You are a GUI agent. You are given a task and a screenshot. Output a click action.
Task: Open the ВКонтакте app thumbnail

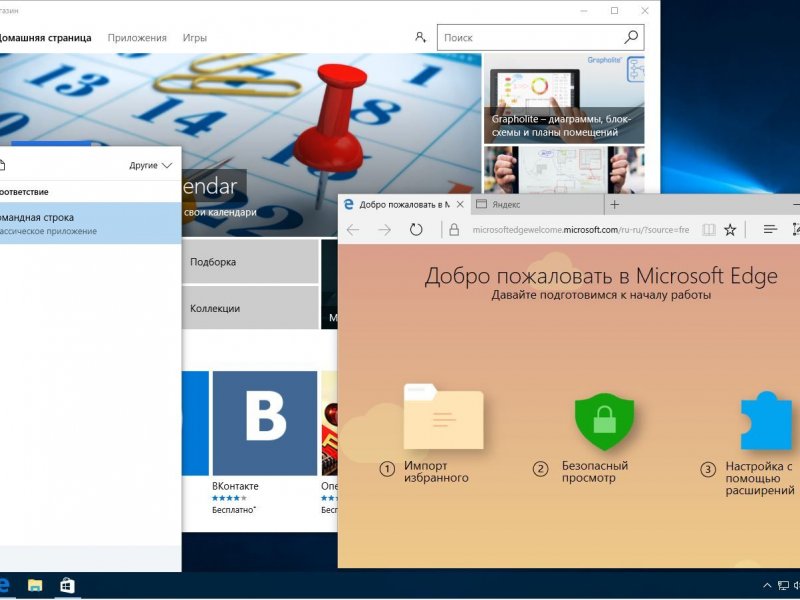[x=265, y=423]
